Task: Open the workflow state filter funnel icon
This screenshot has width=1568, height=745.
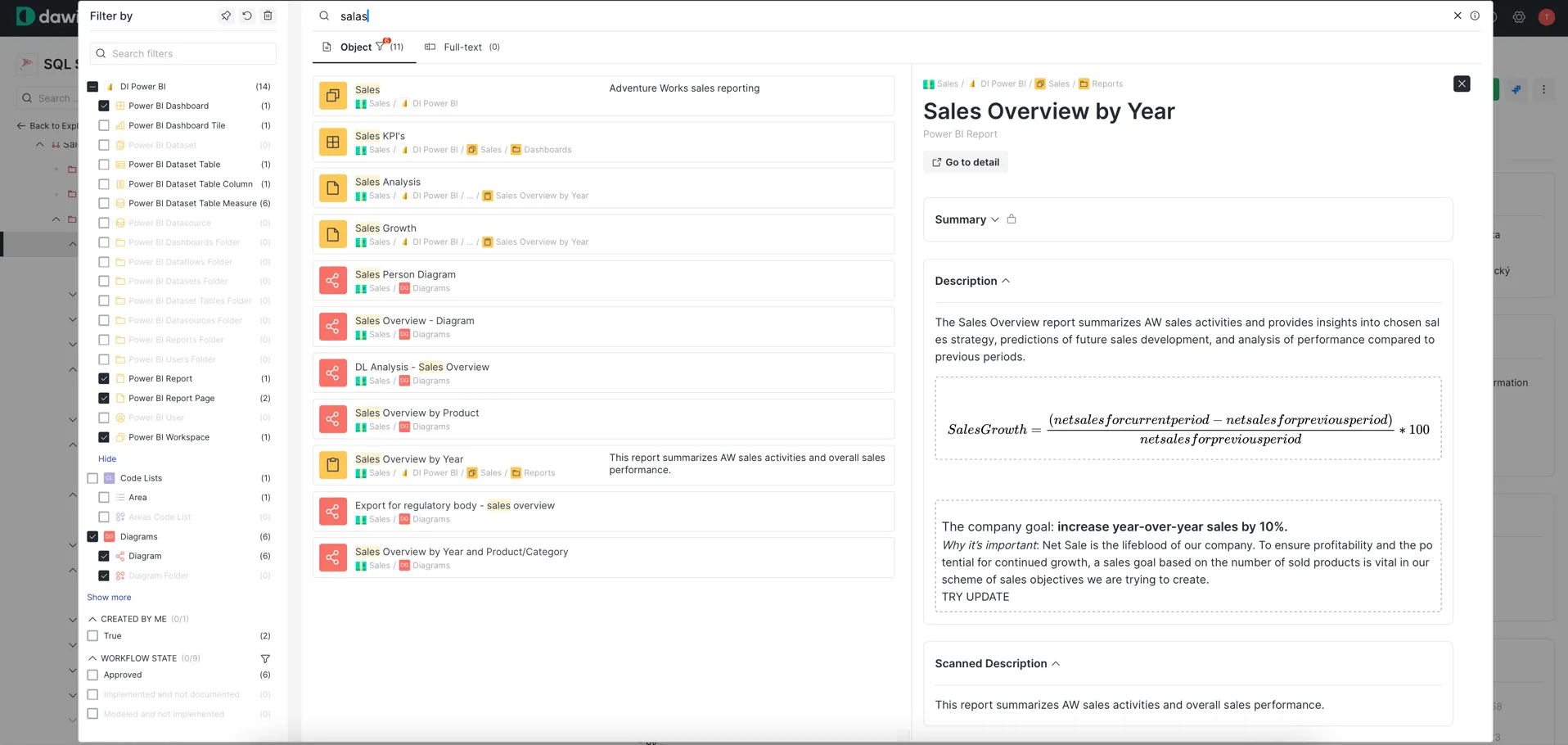Action: pos(265,658)
